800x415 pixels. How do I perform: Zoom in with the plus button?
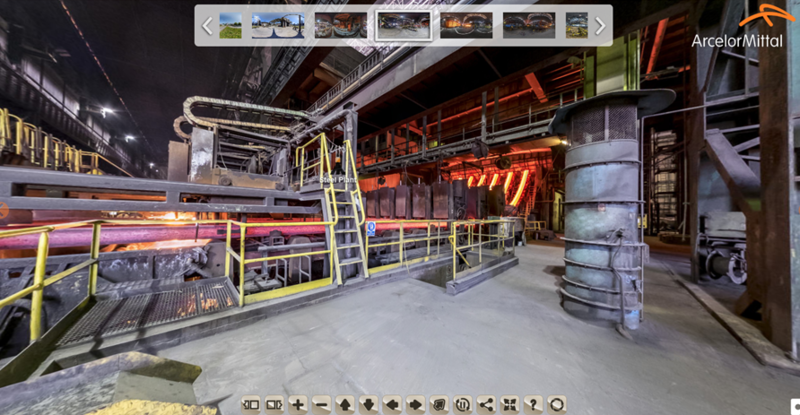298,404
